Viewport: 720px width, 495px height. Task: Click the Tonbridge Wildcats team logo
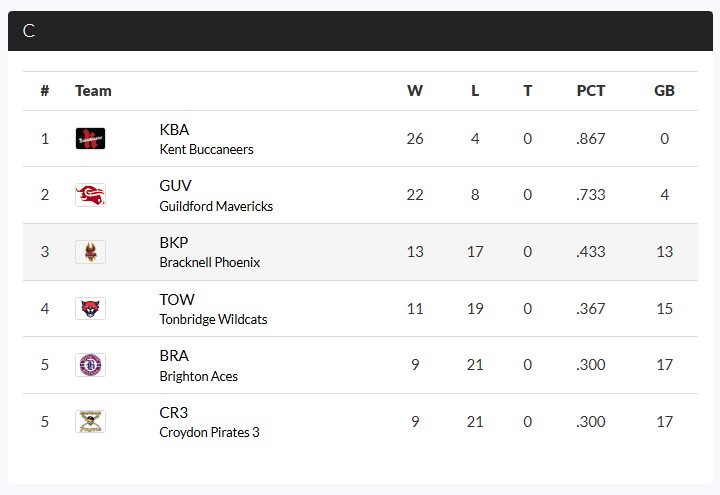(90, 308)
